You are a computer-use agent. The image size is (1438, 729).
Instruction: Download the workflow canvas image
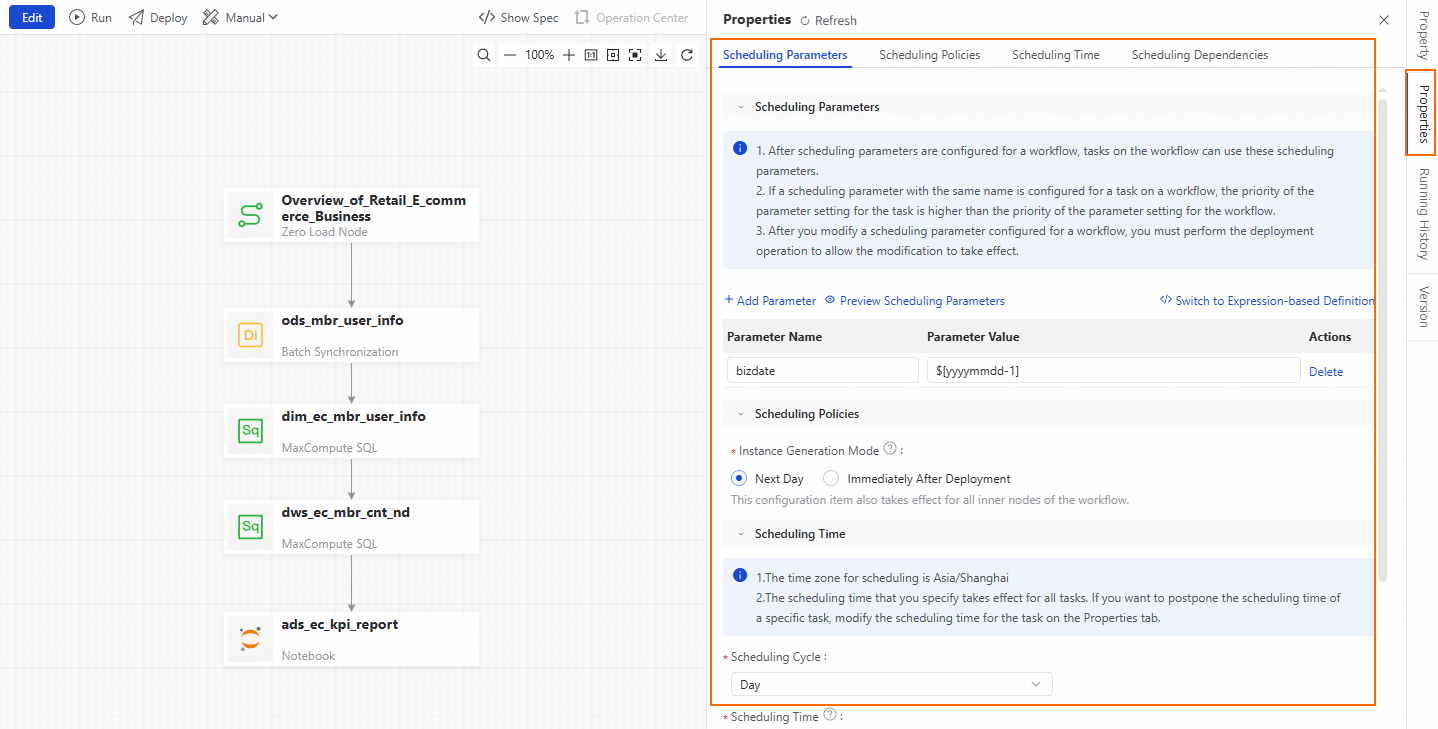[x=661, y=55]
